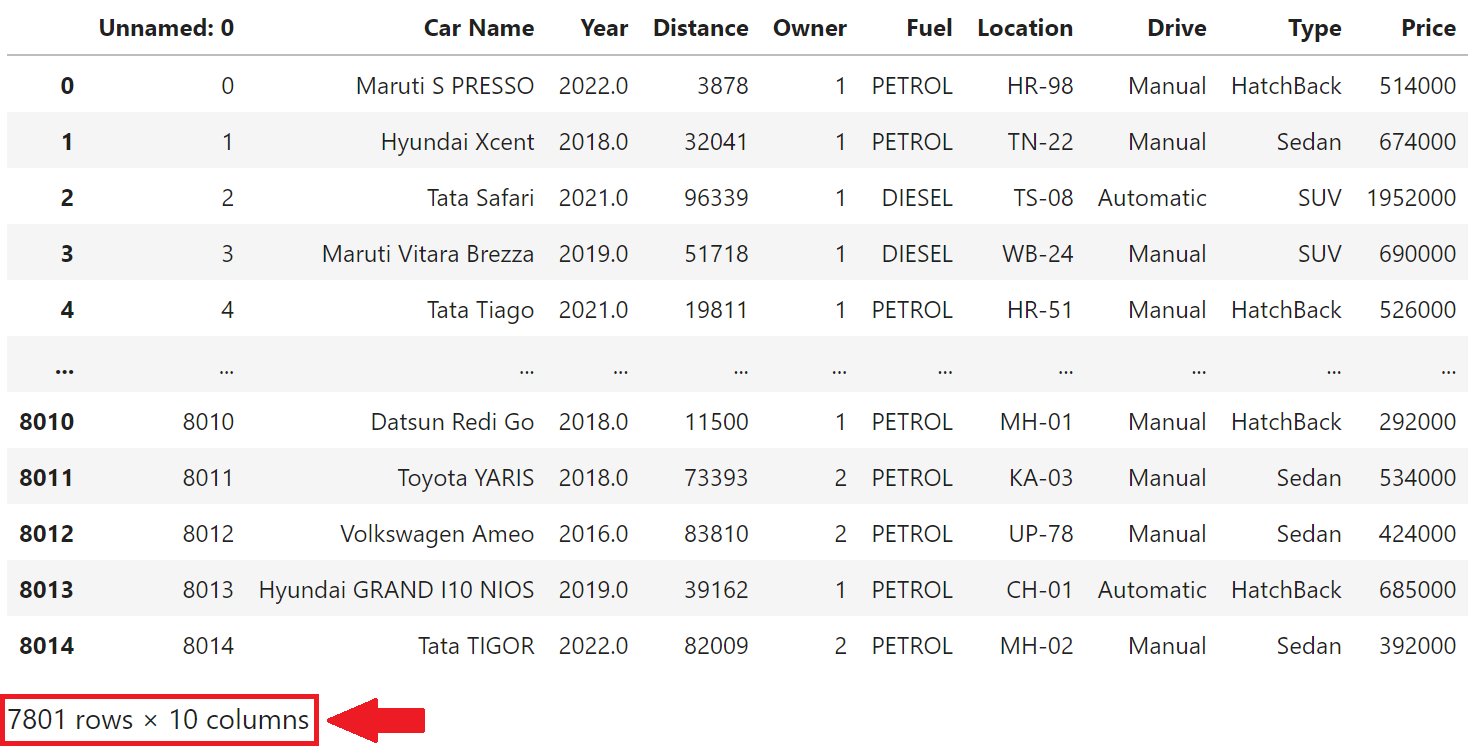Click 'DIESEL' in the Tata Safari row

[x=917, y=198]
